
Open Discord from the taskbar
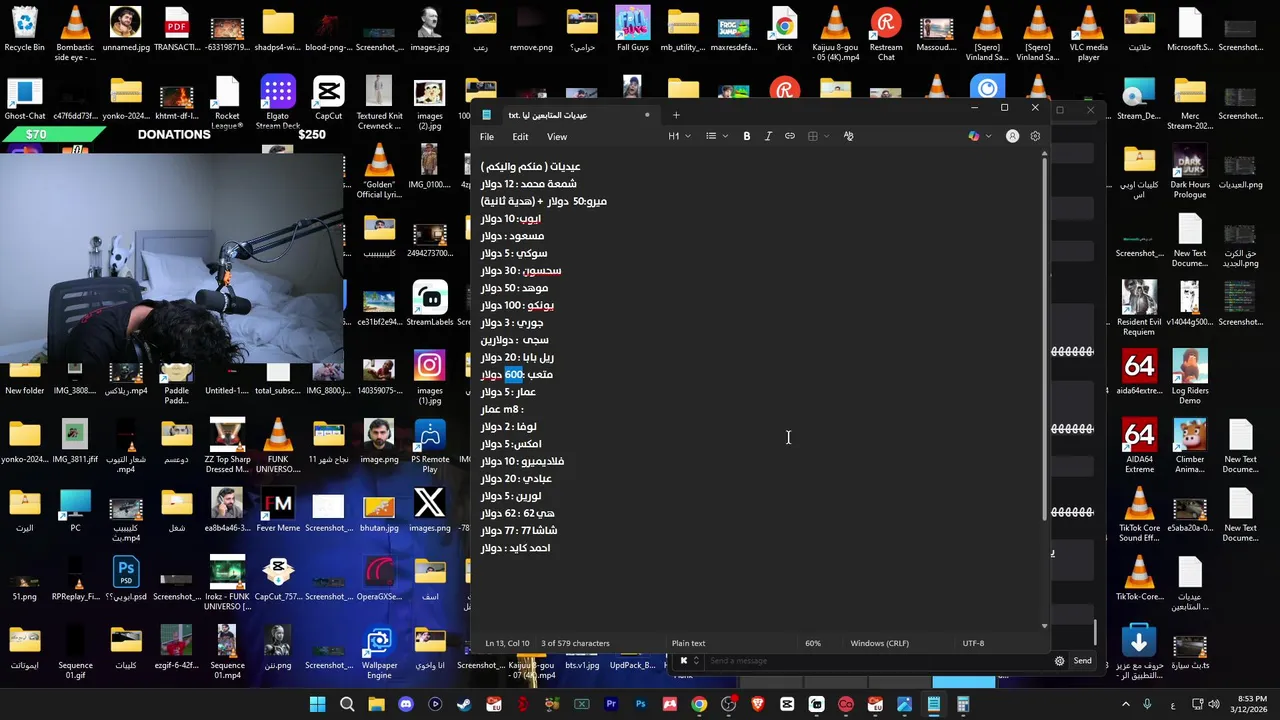tap(405, 705)
